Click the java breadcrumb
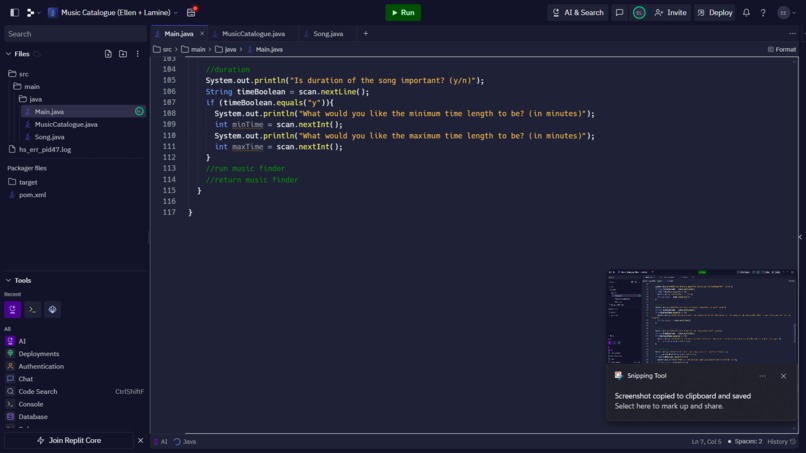 pyautogui.click(x=226, y=49)
